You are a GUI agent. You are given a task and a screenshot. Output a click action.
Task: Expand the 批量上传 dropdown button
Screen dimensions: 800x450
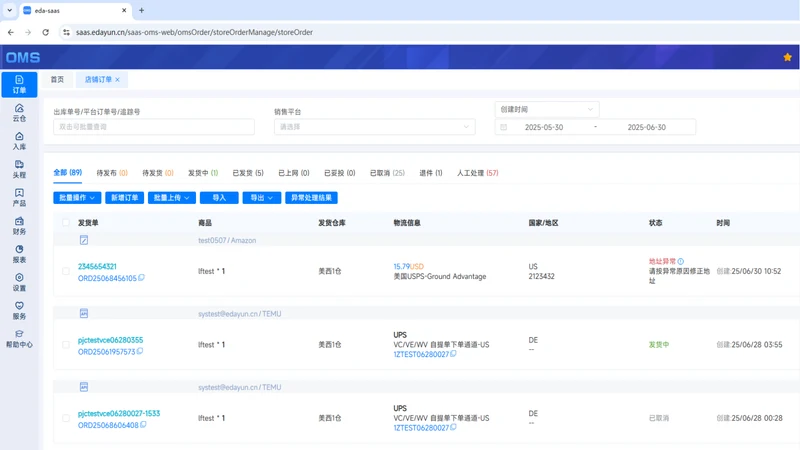172,197
